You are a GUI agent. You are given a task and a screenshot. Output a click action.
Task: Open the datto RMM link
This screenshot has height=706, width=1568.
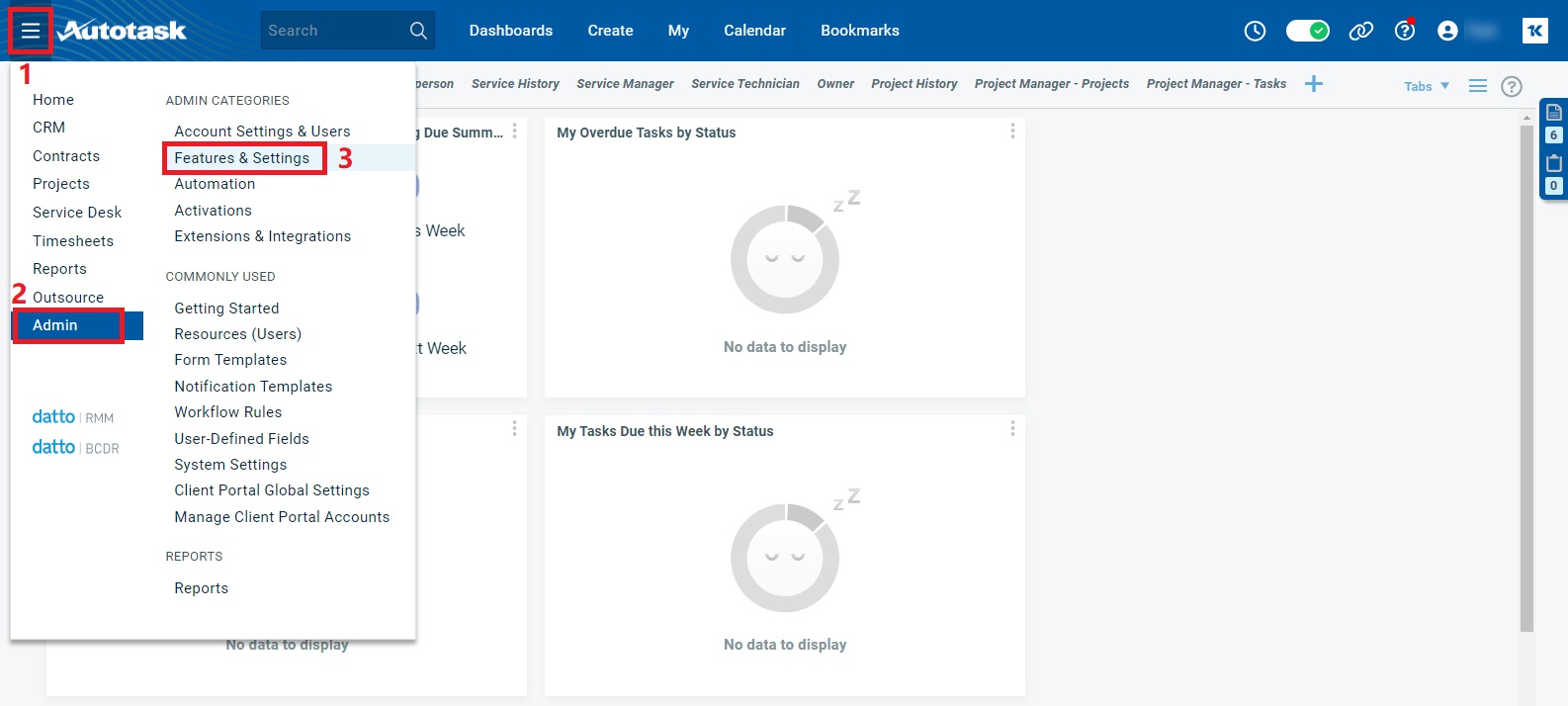[73, 417]
